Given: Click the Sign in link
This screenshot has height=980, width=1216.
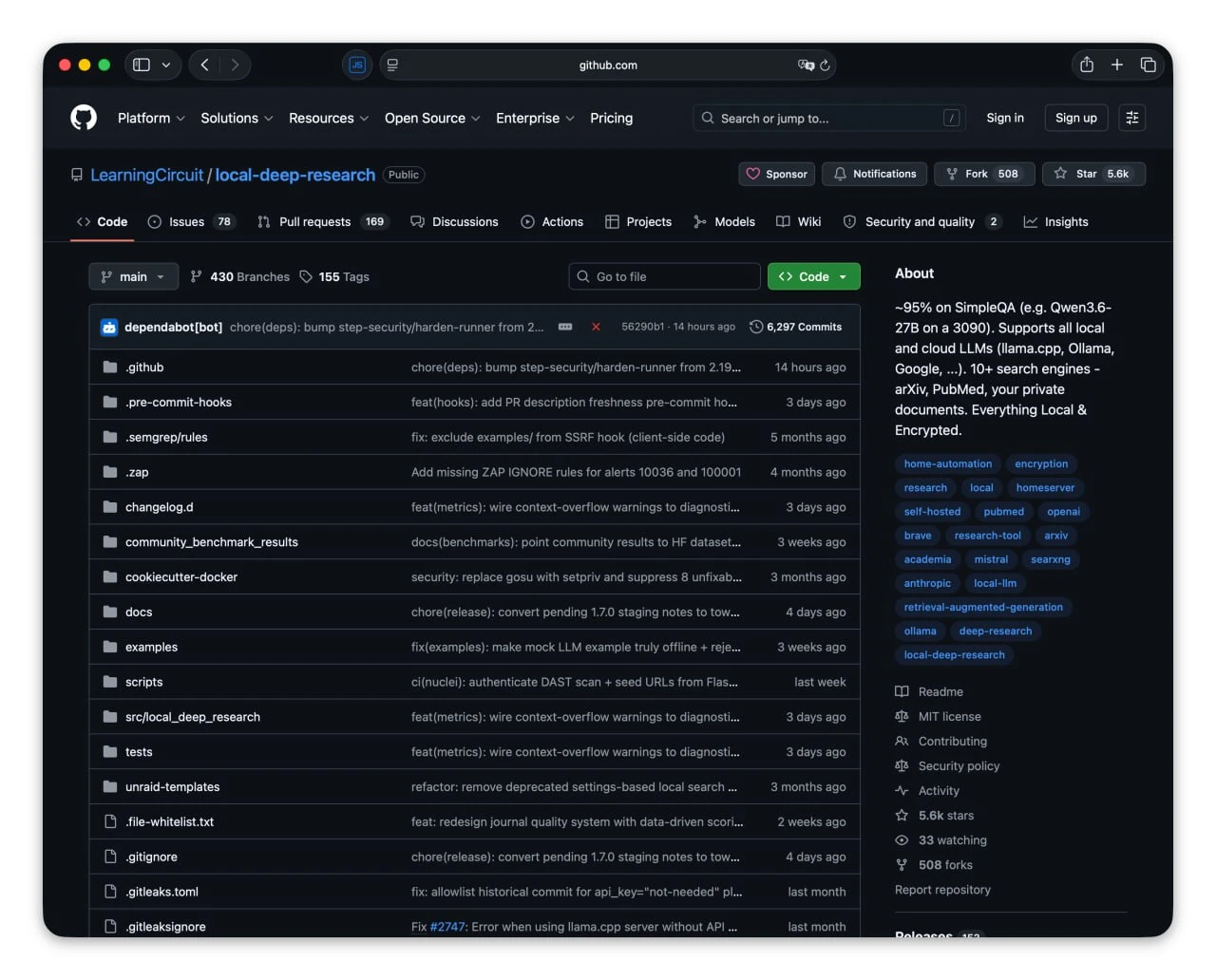Looking at the screenshot, I should click(x=1005, y=118).
